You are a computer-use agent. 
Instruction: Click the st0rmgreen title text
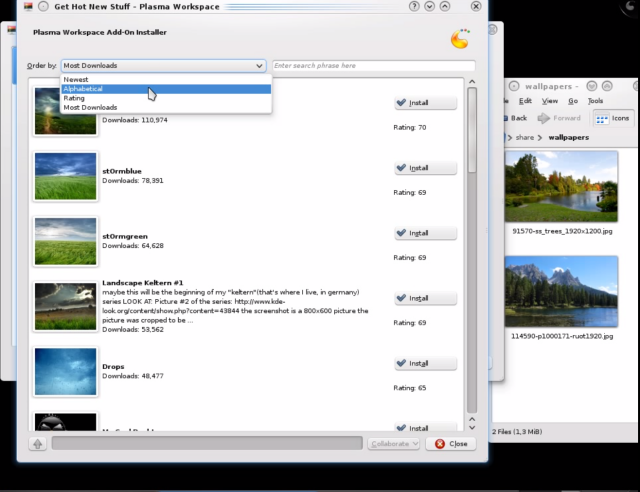125,236
